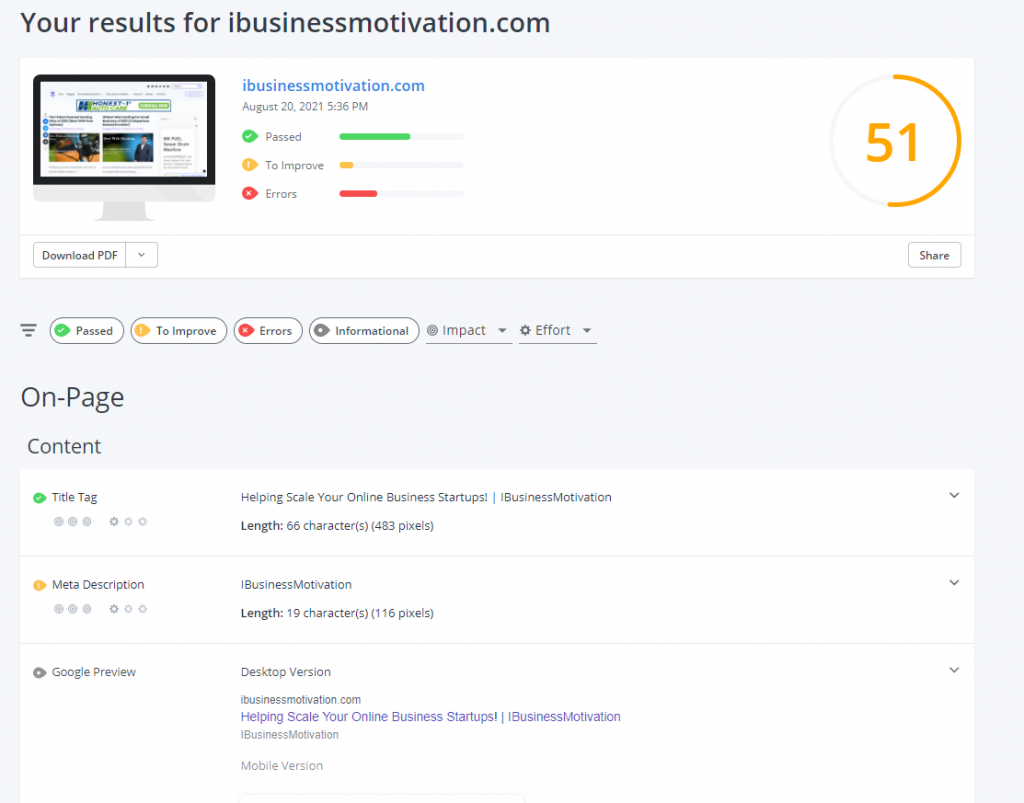This screenshot has width=1024, height=803.
Task: Click the Mobile Version text
Action: pyautogui.click(x=281, y=766)
